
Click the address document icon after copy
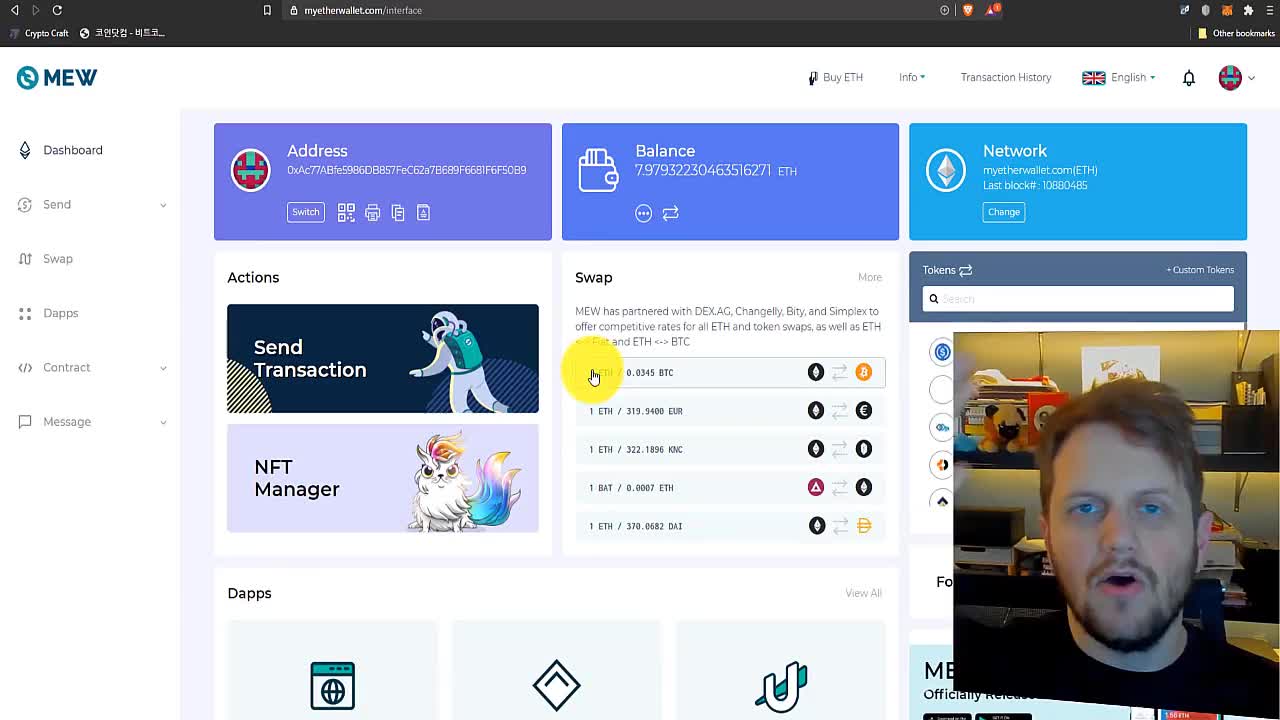423,212
